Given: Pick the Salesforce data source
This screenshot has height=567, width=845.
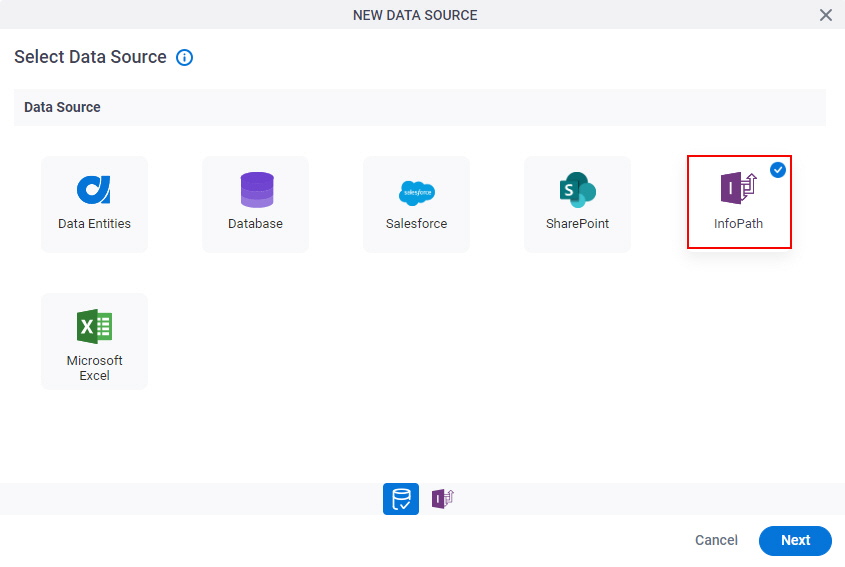Looking at the screenshot, I should pos(416,204).
